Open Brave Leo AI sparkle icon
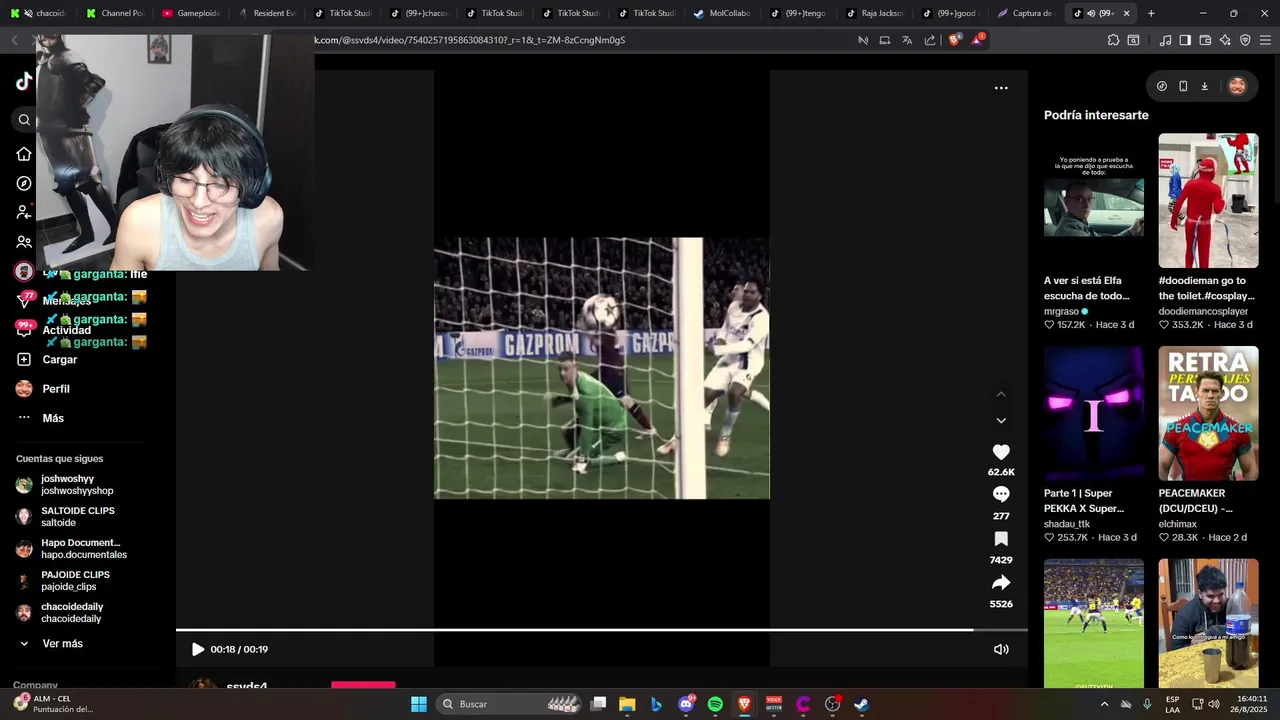This screenshot has width=1280, height=720. pyautogui.click(x=1225, y=40)
